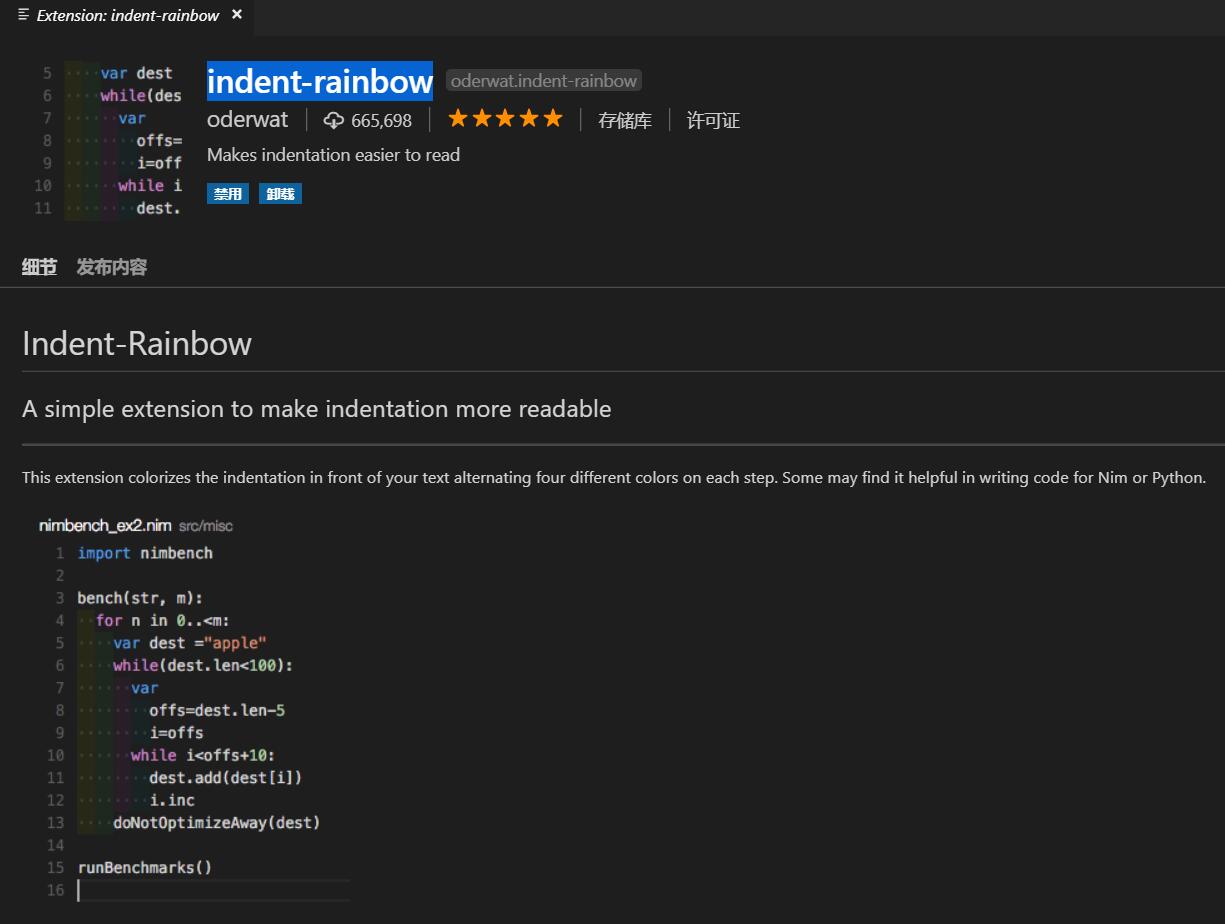Click the 卸载 uninstall button
Image resolution: width=1225 pixels, height=924 pixels.
click(280, 194)
